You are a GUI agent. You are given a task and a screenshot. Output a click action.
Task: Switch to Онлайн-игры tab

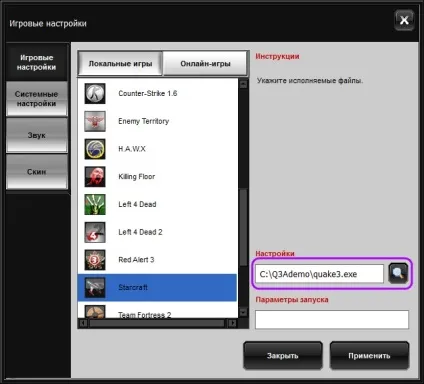205,63
